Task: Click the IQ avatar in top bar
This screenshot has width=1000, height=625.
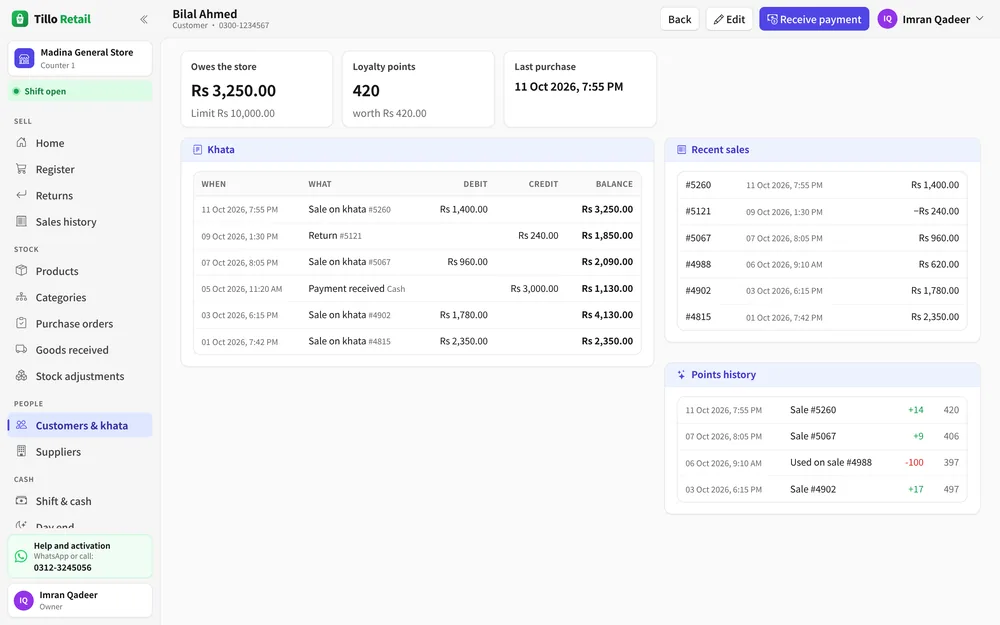Action: 887,19
